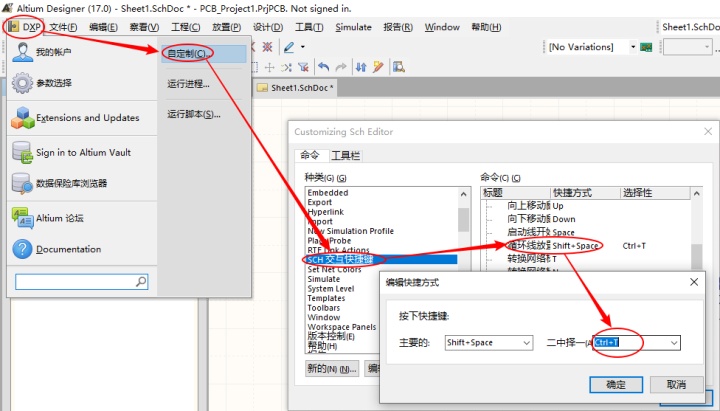
Task: Select the Shift+Space command row
Action: (586, 246)
